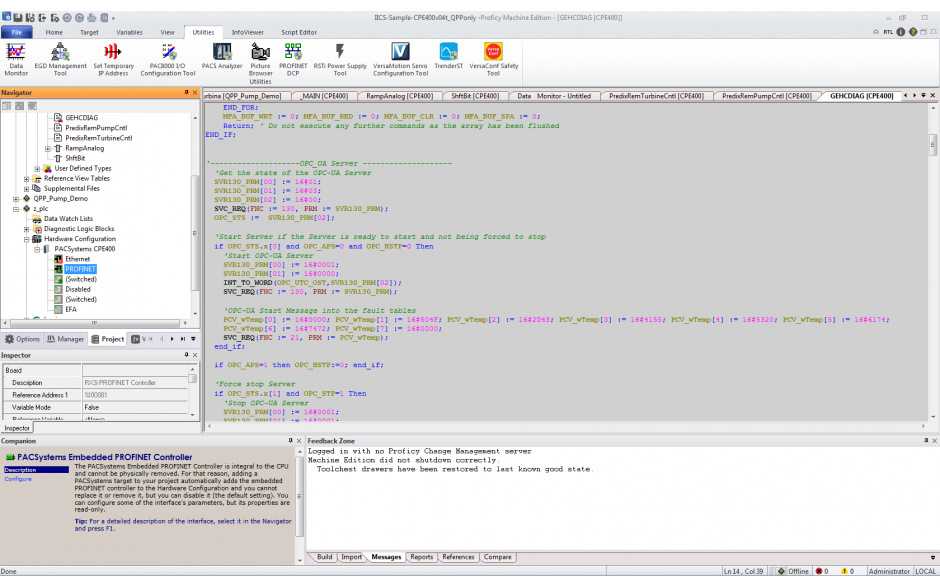
Task: Expand Diagnostic Logic Blocks node
Action: [26, 229]
